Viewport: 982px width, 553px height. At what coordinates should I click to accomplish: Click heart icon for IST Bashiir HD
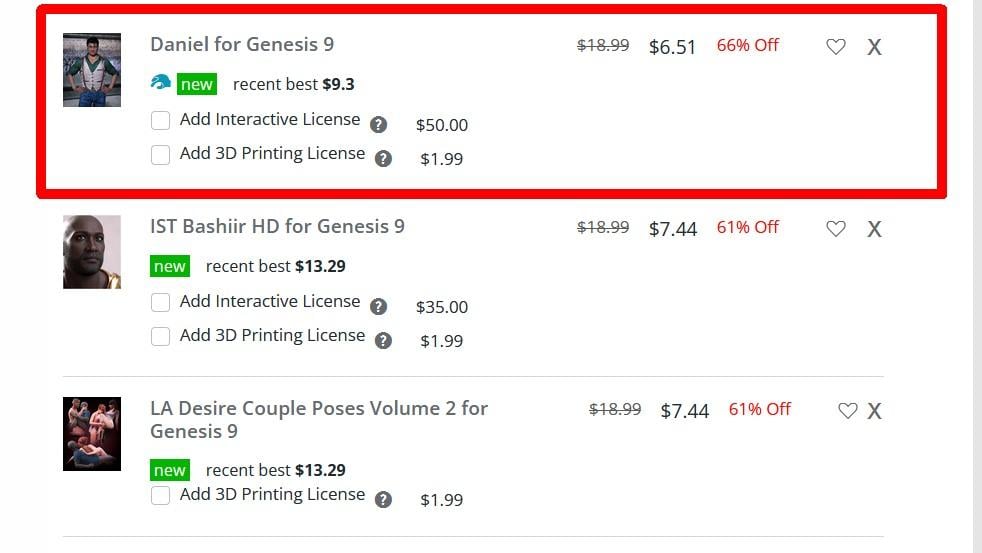tap(835, 228)
